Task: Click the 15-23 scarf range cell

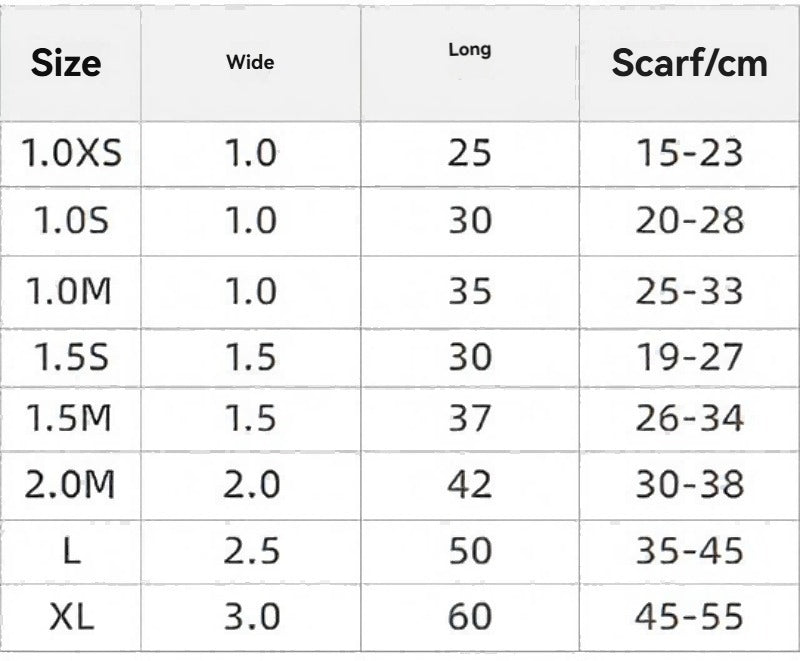Action: click(x=689, y=154)
